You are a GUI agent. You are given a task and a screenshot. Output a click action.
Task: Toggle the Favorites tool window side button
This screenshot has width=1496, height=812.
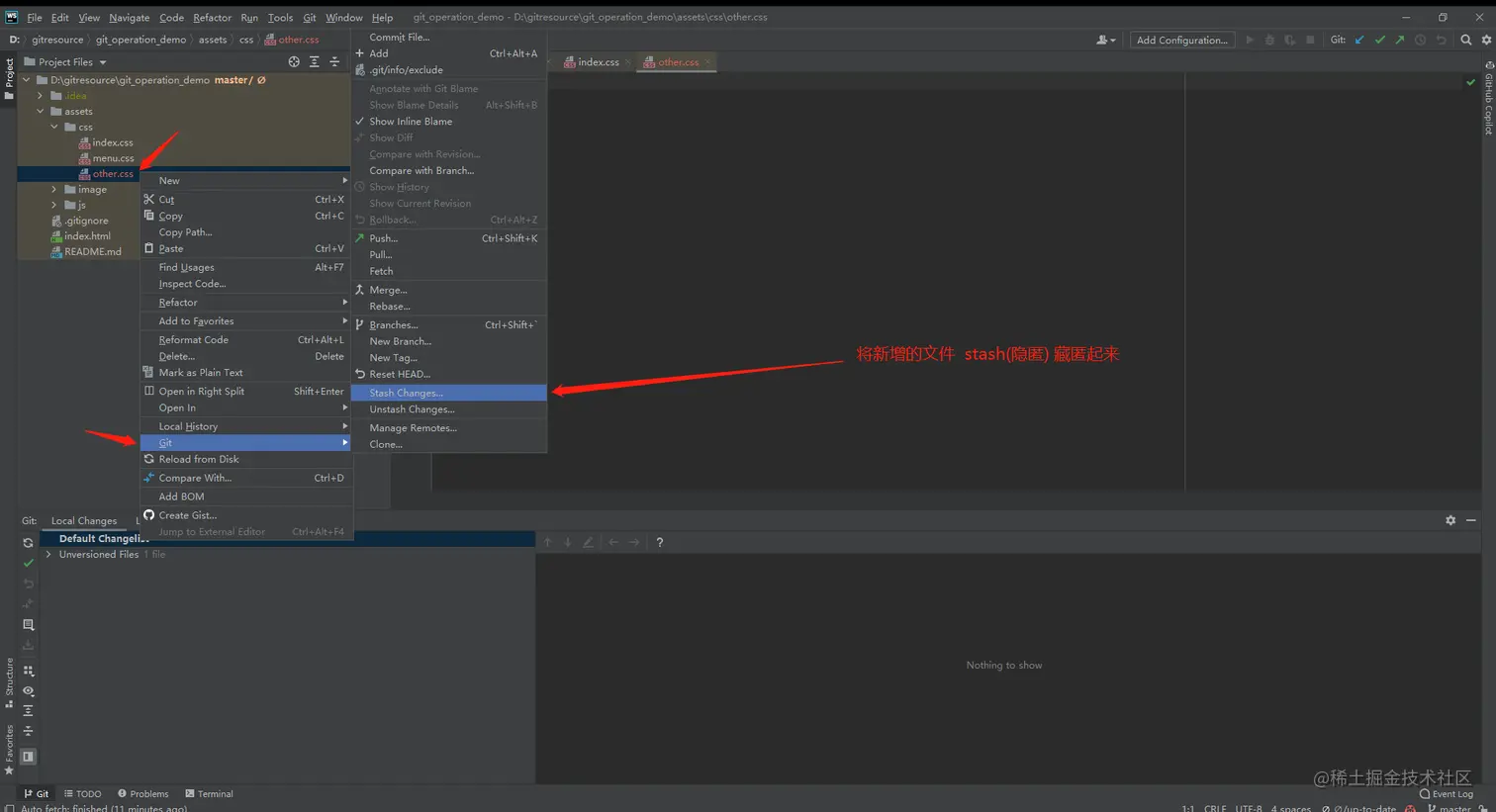click(x=9, y=749)
